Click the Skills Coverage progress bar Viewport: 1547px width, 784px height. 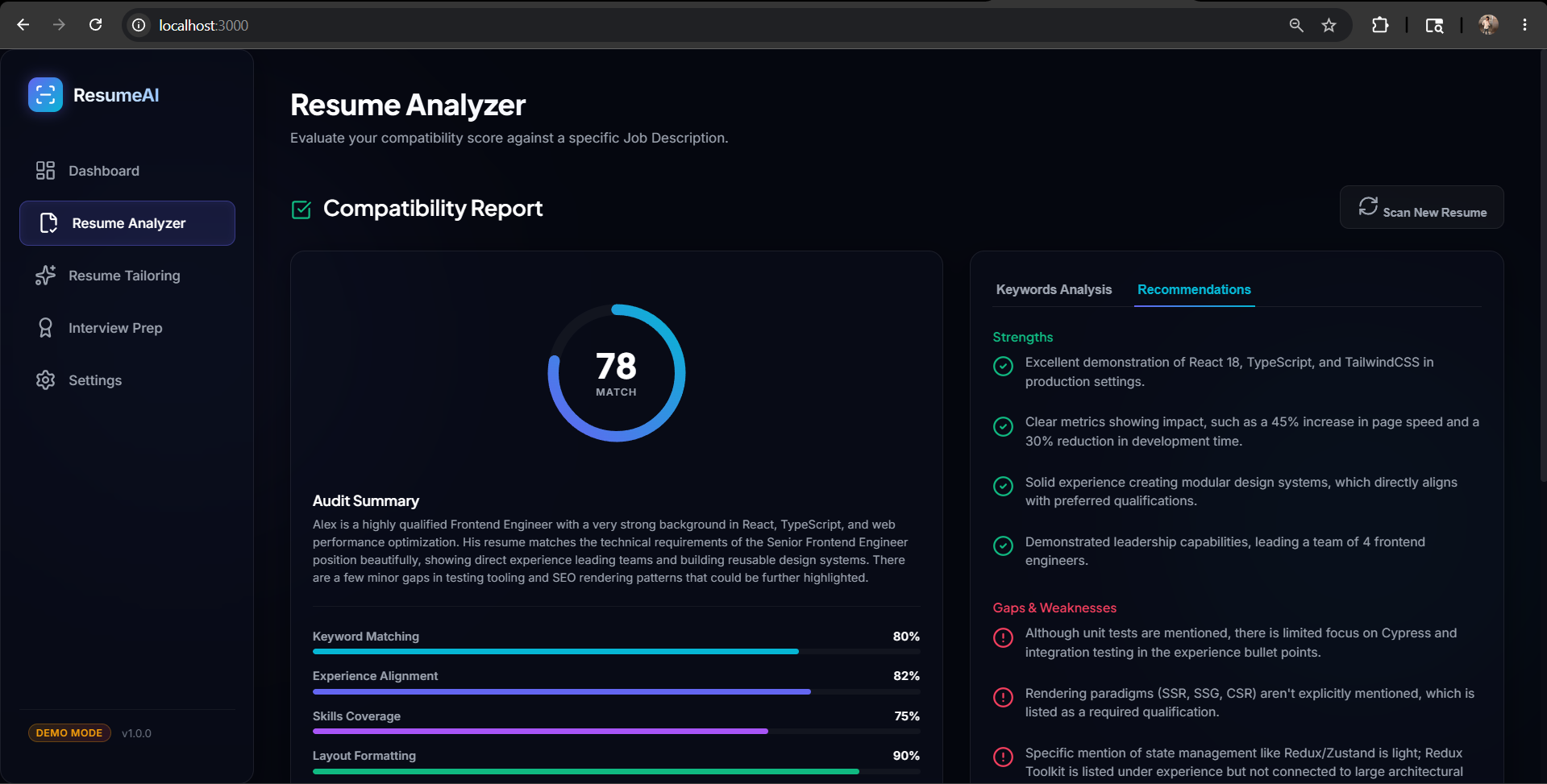pos(616,731)
